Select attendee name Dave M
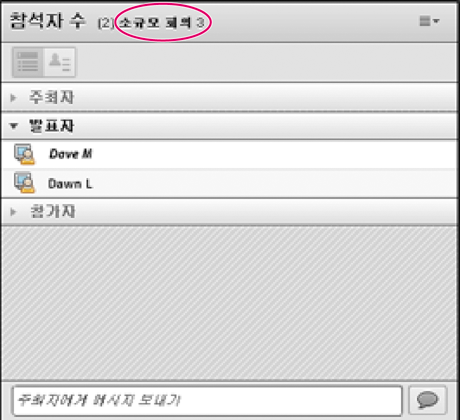The height and width of the screenshot is (420, 460). 71,154
